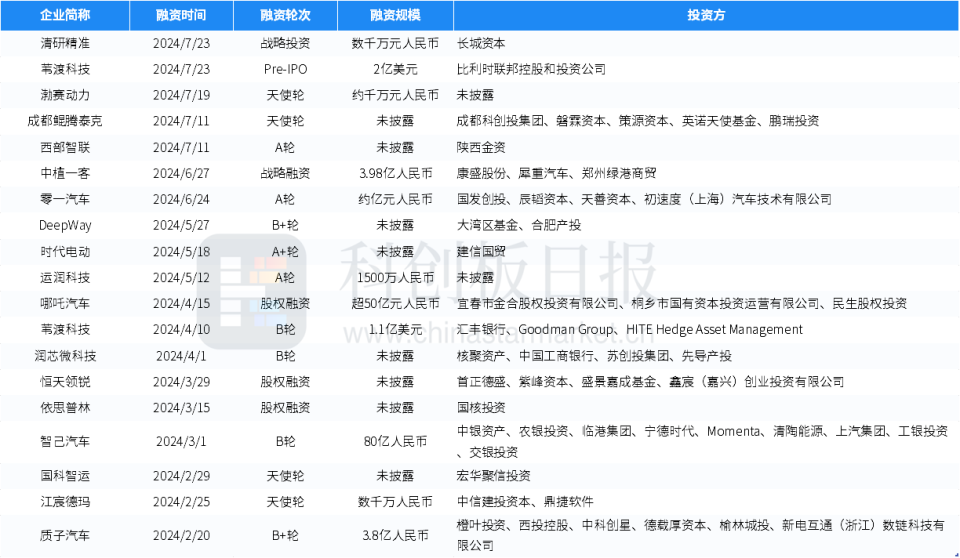Screen dimensions: 960x558
Task: Select company 智己汽车
Action: [x=65, y=442]
